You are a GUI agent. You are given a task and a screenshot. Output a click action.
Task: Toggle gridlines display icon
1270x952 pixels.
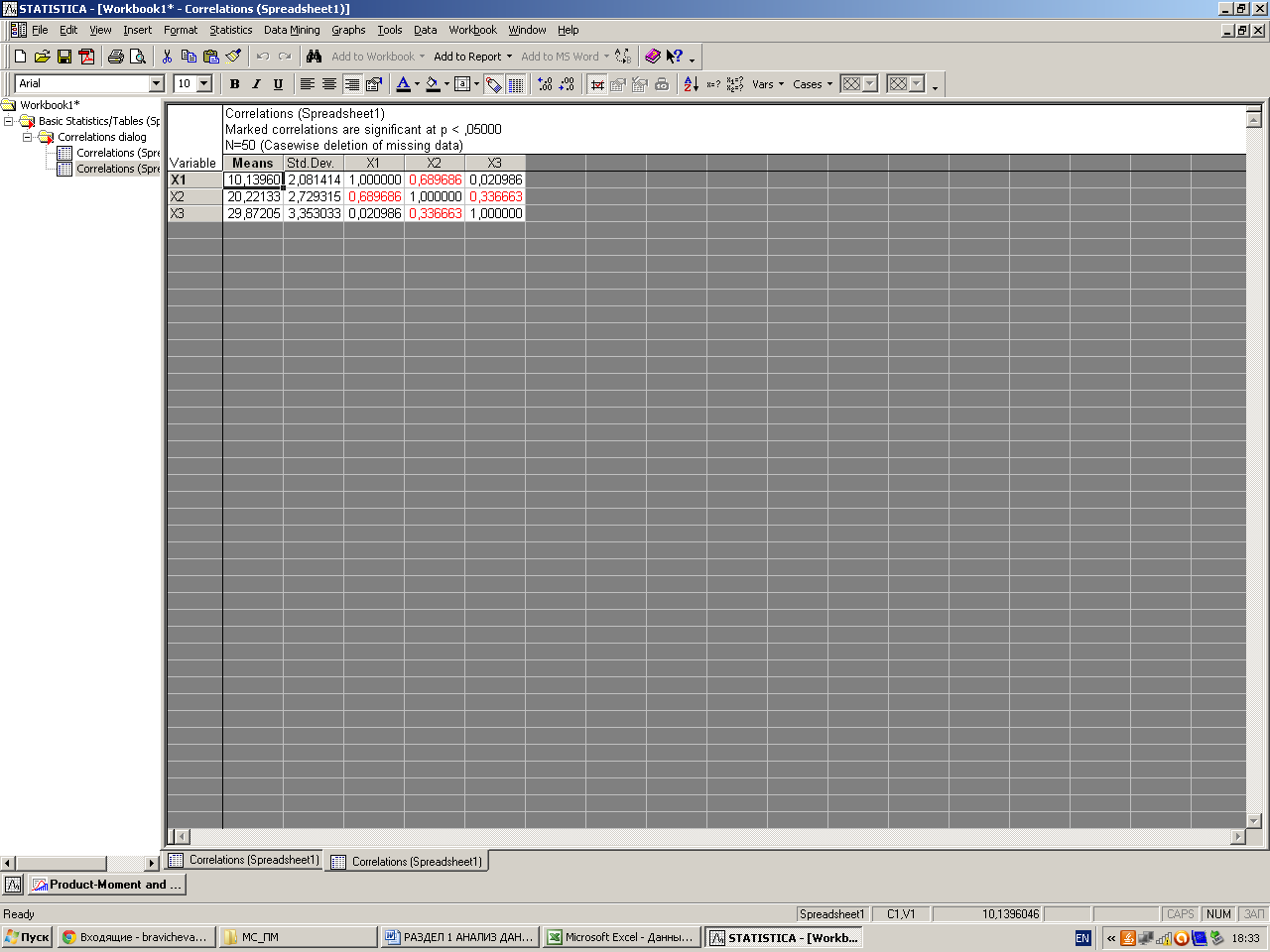[516, 84]
